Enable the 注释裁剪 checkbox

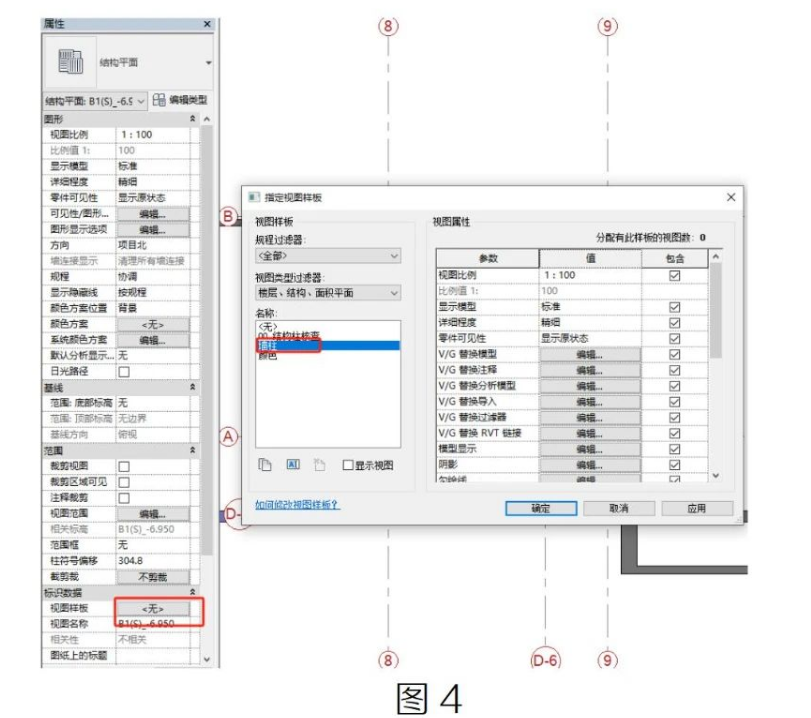124,498
